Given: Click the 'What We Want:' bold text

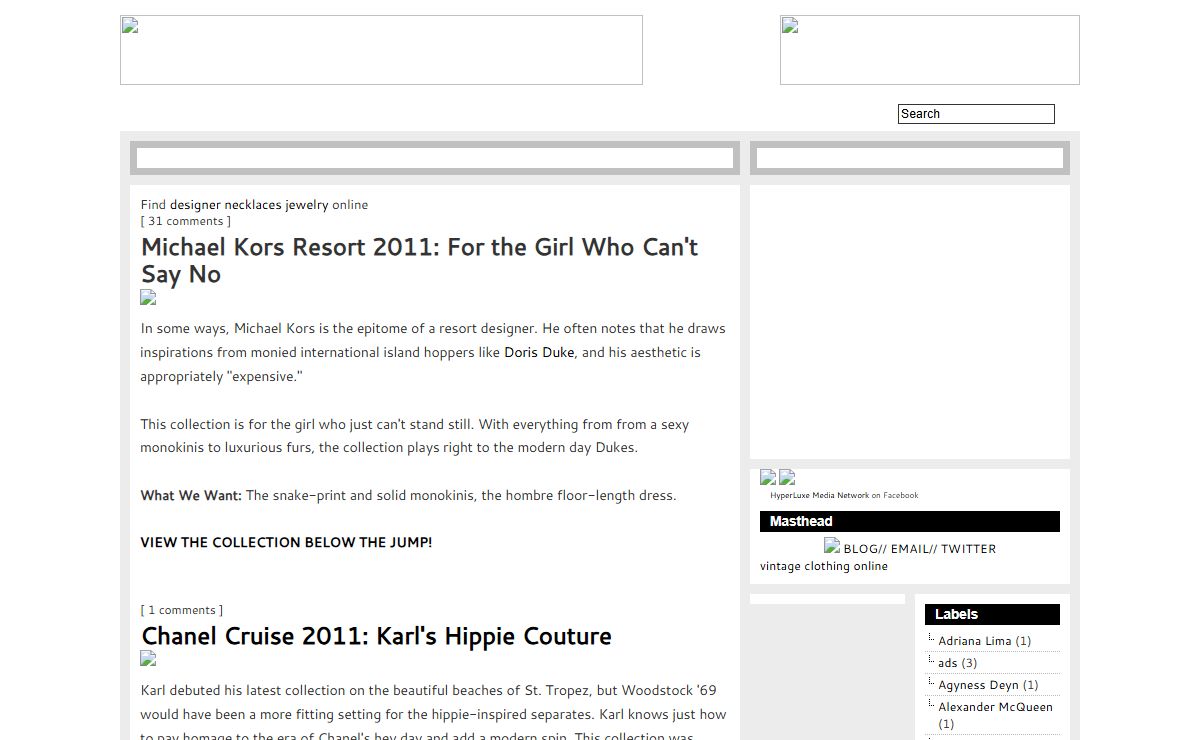Looking at the screenshot, I should coord(191,495).
